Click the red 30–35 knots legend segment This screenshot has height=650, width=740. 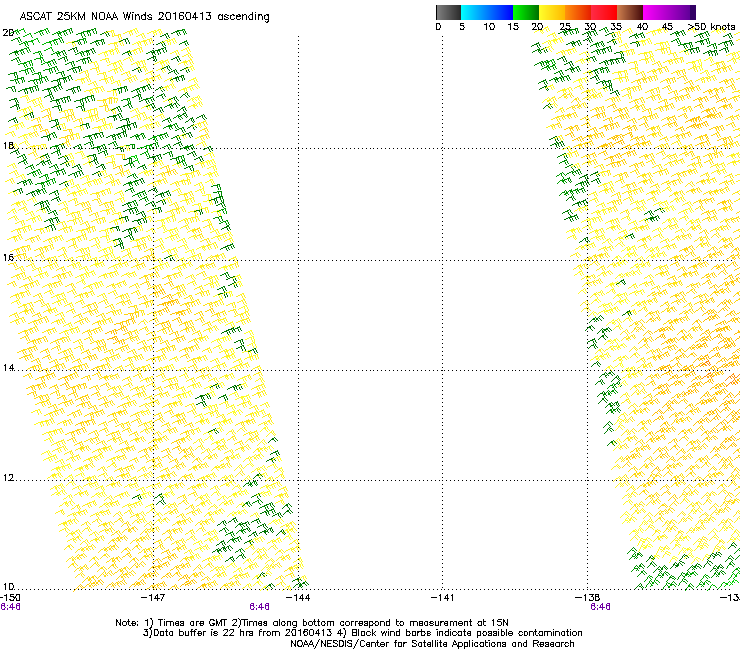click(x=604, y=12)
